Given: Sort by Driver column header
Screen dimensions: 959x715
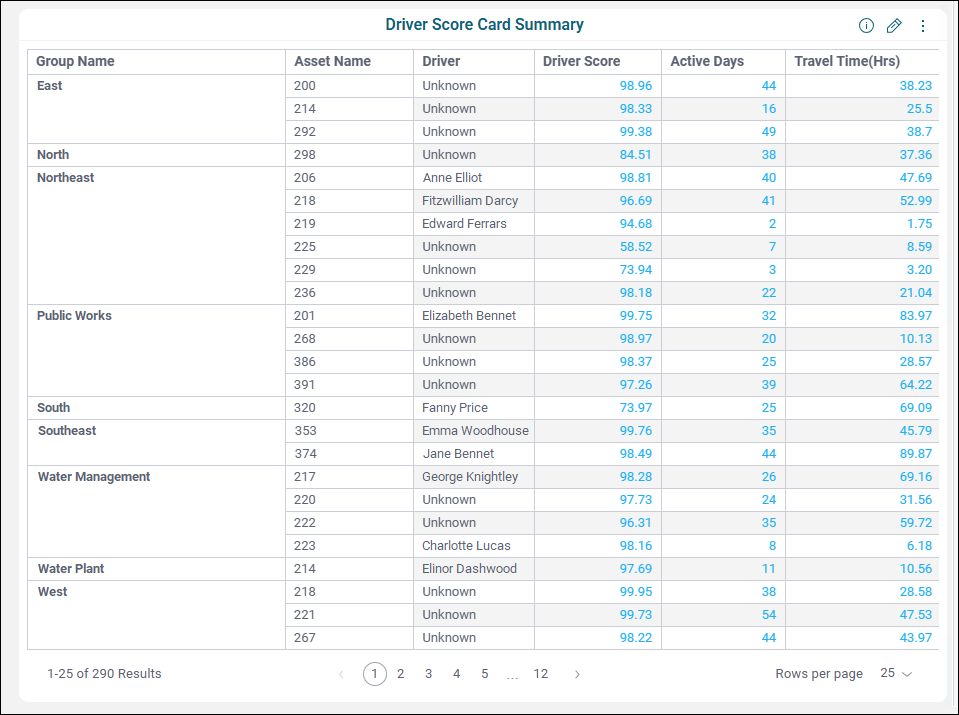Looking at the screenshot, I should coord(441,61).
